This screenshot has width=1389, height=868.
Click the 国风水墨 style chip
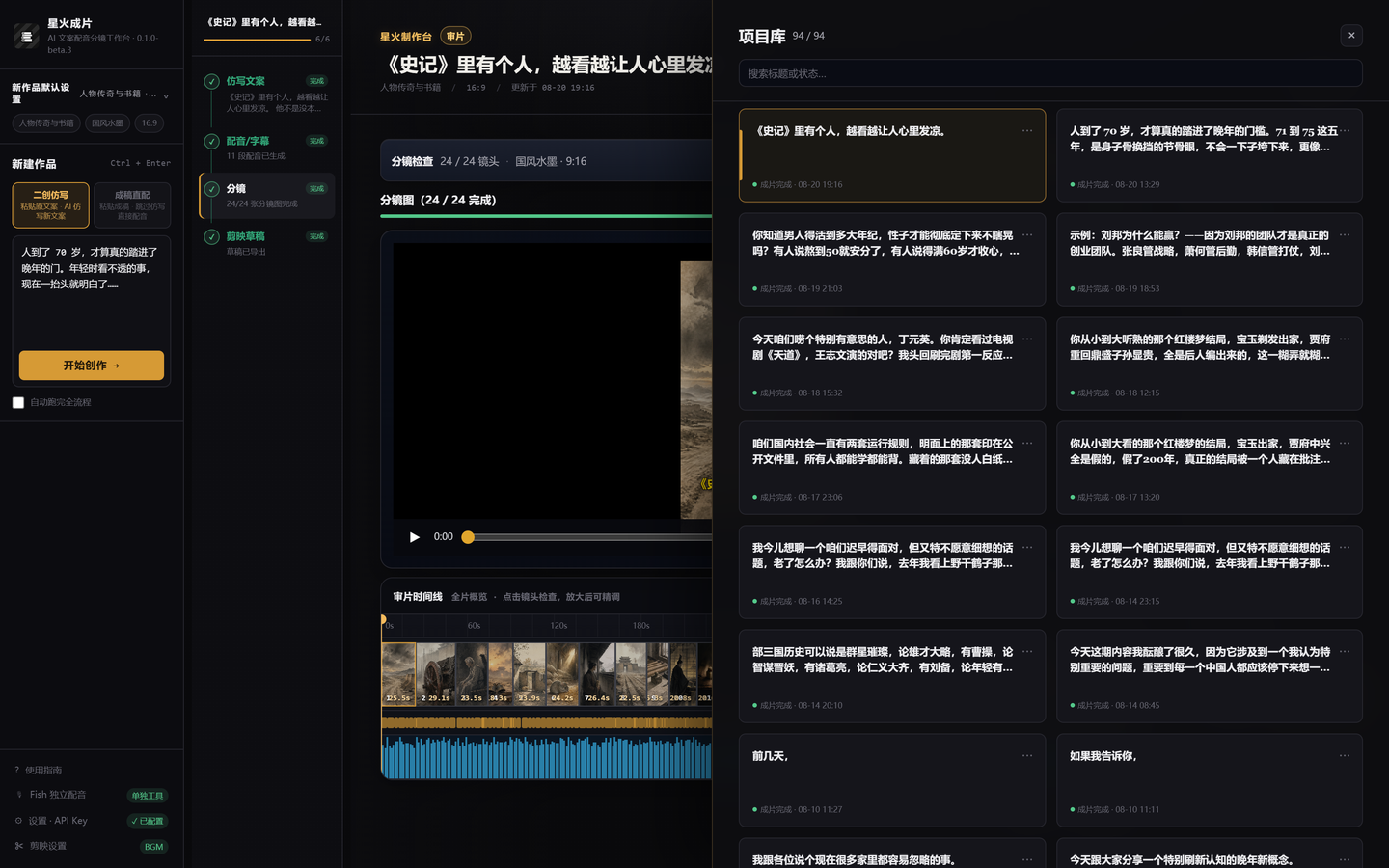point(107,123)
